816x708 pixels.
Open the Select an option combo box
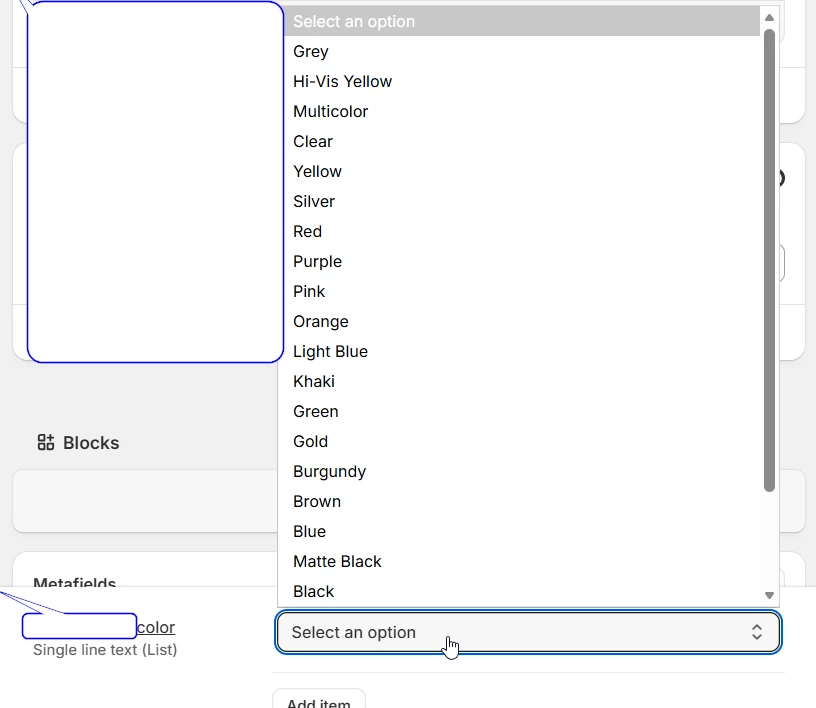point(528,632)
